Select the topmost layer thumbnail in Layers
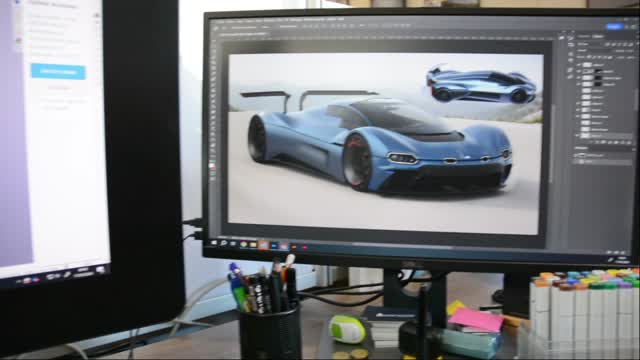 coord(587,65)
